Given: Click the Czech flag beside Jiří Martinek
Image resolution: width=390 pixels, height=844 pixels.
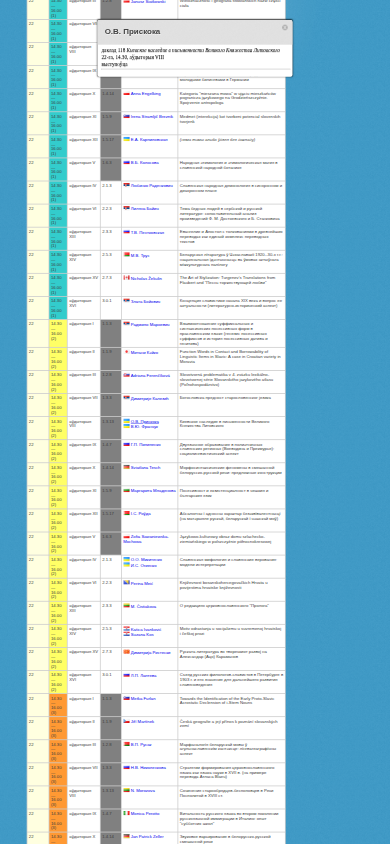Looking at the screenshot, I should point(126,721).
